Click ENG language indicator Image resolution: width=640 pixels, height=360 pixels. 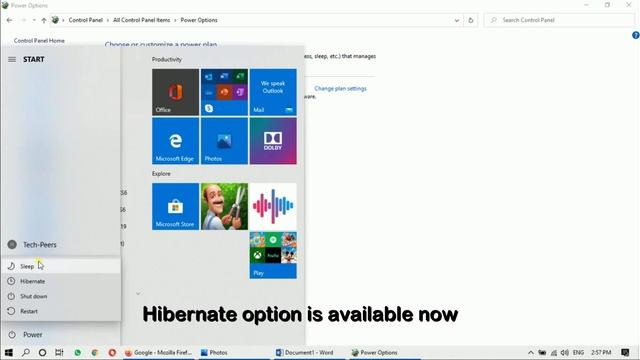coord(578,352)
